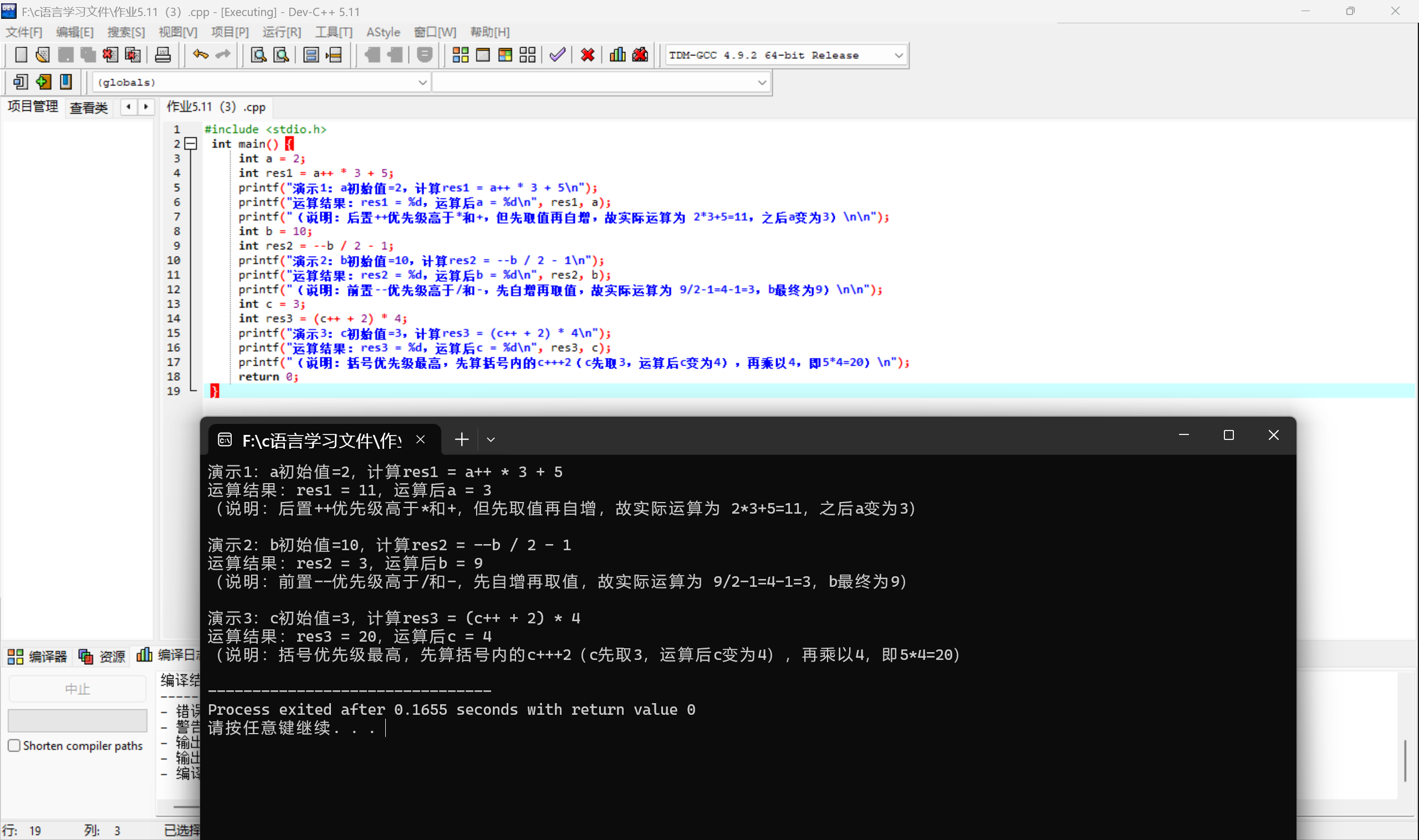The width and height of the screenshot is (1419, 840).
Task: Click the 中止 abort button
Action: click(78, 689)
